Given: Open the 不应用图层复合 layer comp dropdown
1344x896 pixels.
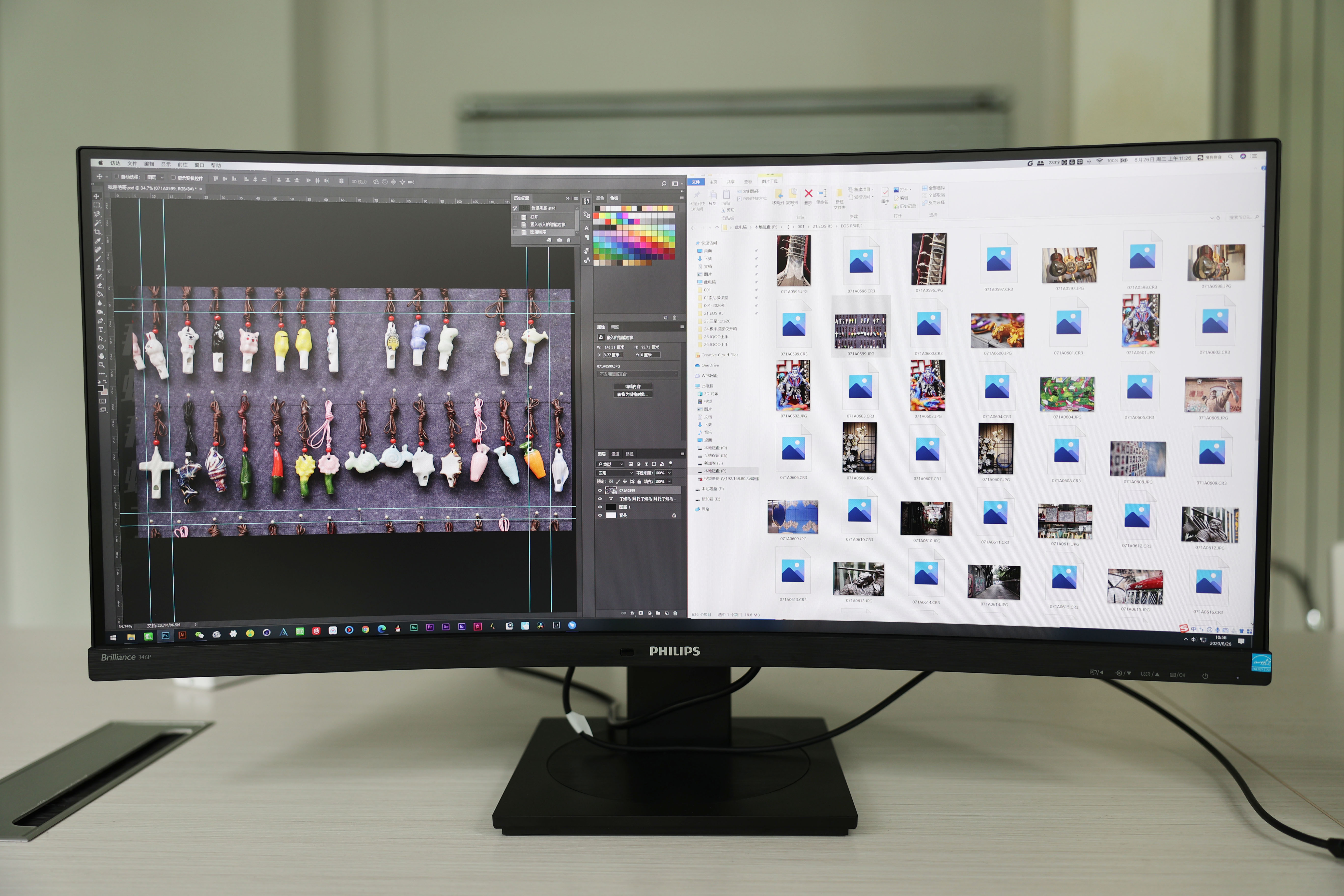Looking at the screenshot, I should pyautogui.click(x=638, y=374).
